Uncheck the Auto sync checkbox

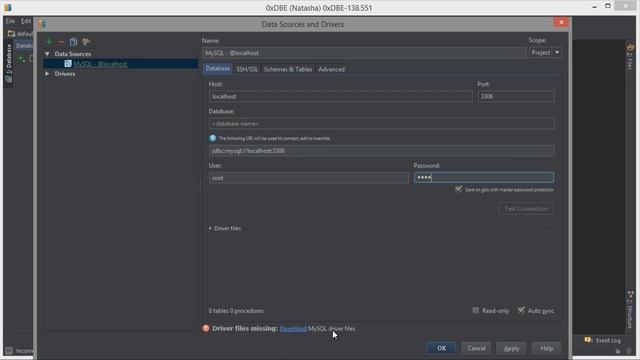(521, 310)
